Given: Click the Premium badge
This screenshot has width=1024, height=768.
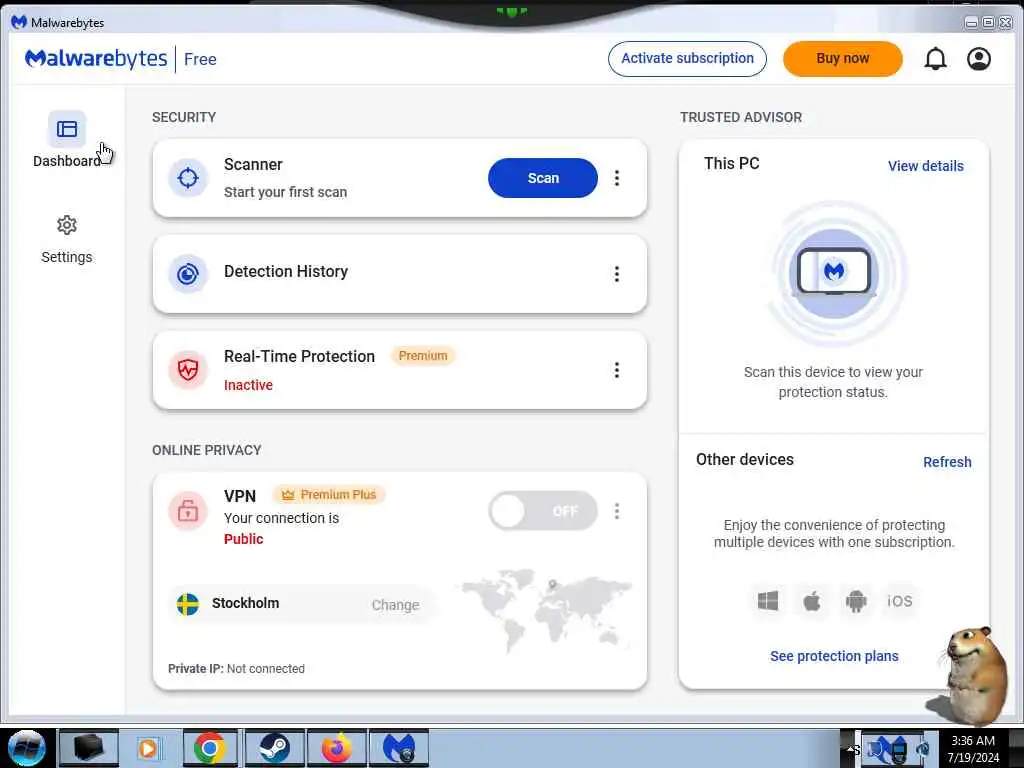Looking at the screenshot, I should 423,356.
